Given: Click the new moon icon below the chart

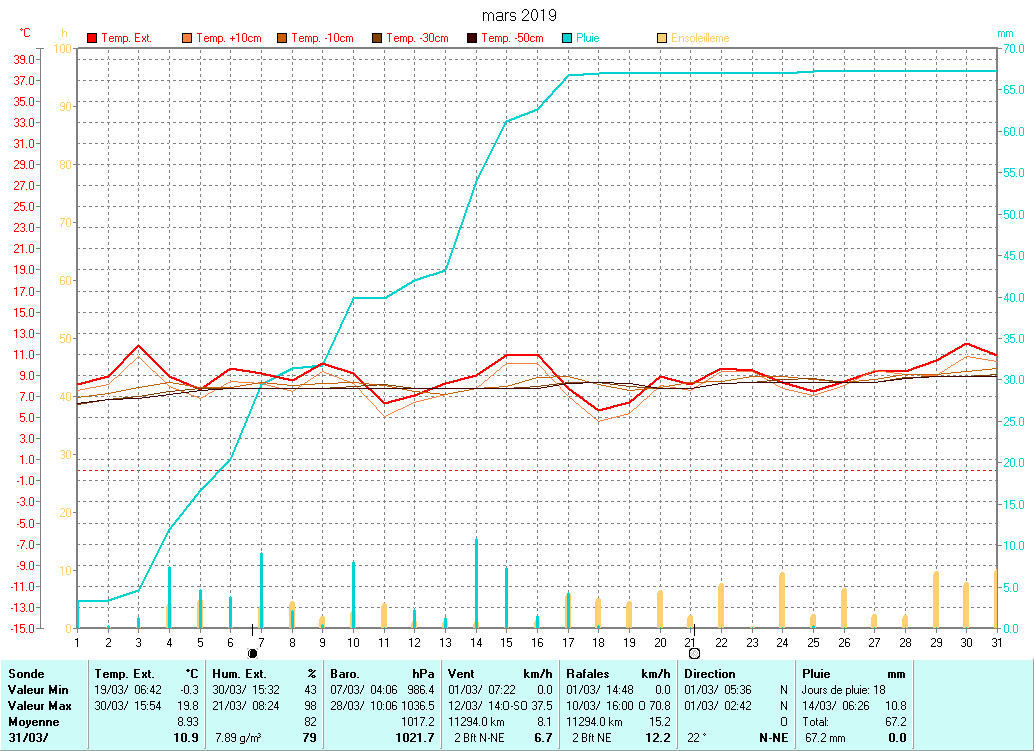Looking at the screenshot, I should (252, 653).
